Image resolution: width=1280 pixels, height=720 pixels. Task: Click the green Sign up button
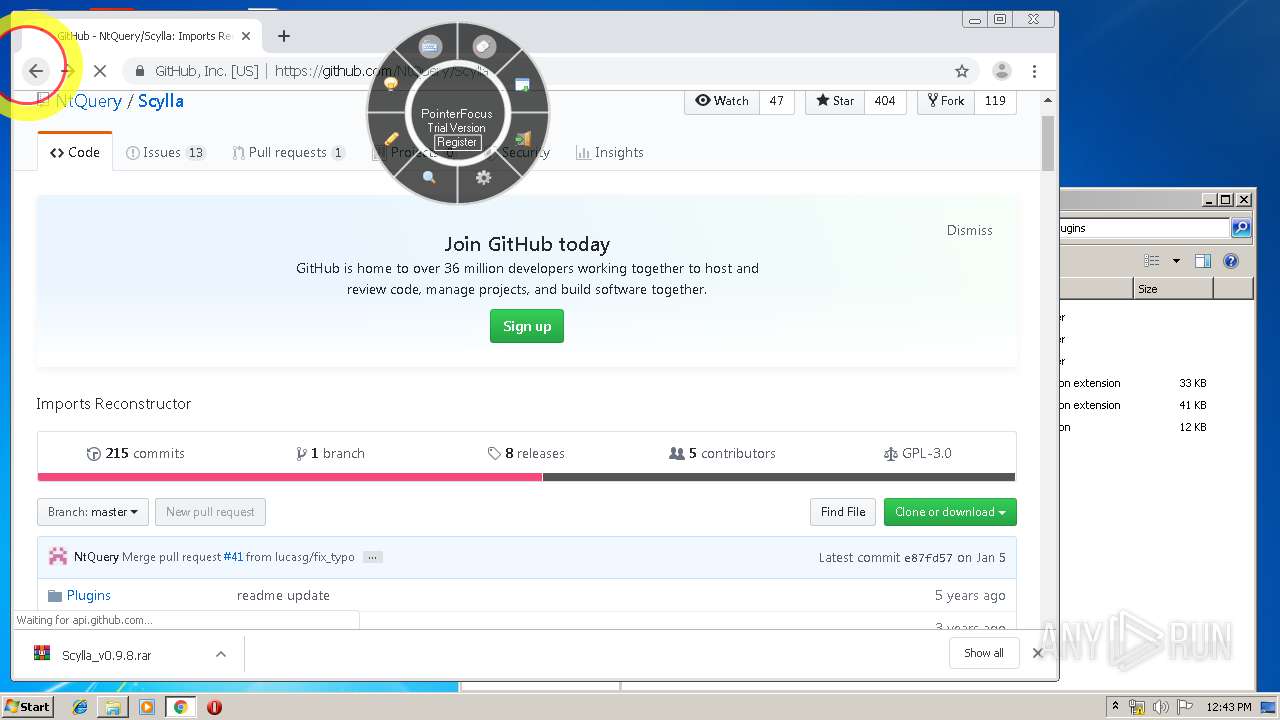tap(527, 326)
